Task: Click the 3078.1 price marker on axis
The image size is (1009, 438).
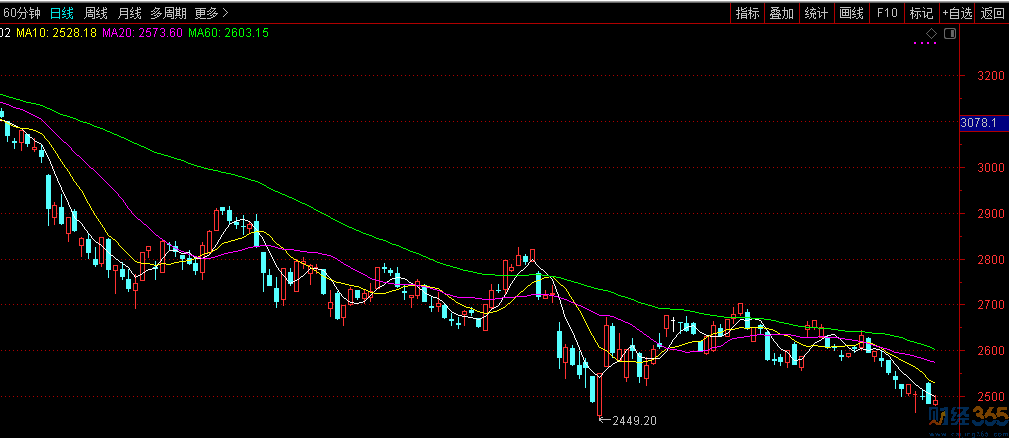Action: click(983, 122)
